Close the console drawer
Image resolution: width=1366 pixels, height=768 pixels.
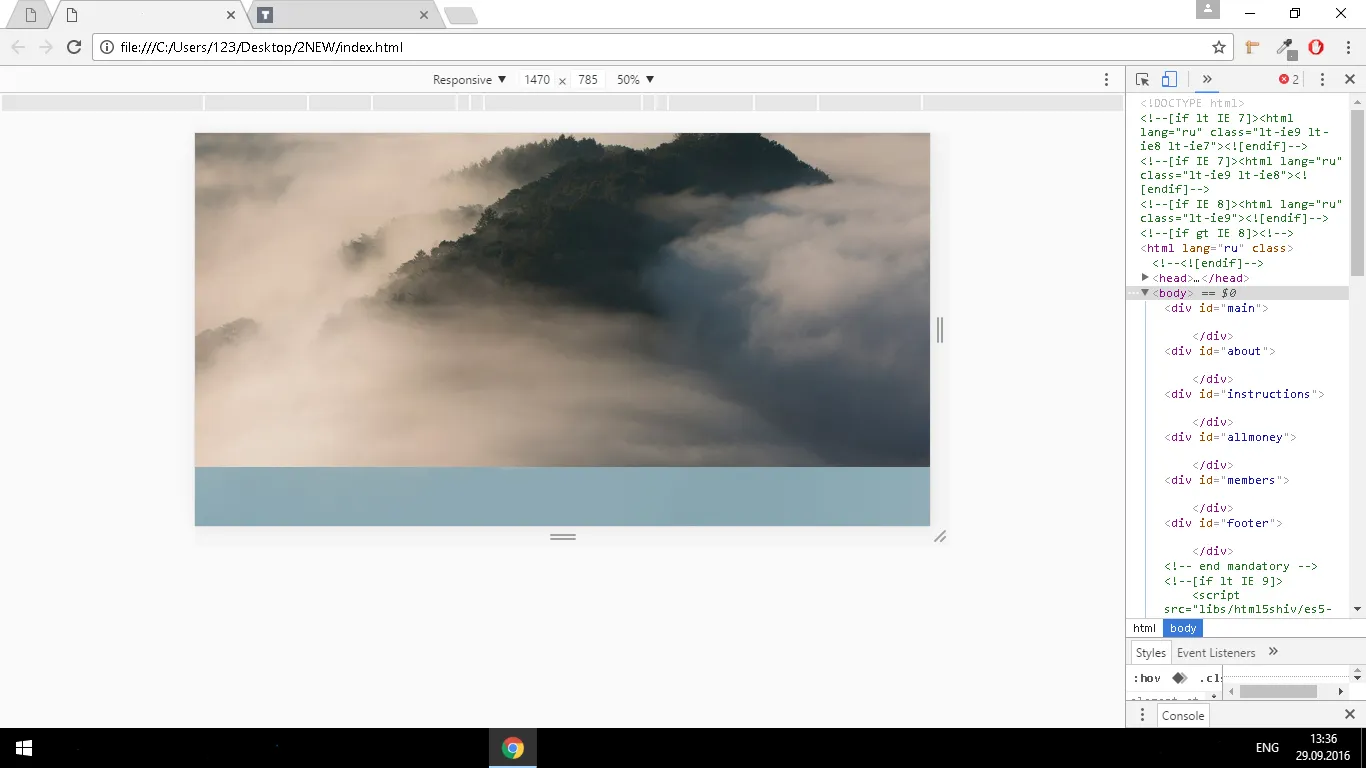[x=1349, y=715]
